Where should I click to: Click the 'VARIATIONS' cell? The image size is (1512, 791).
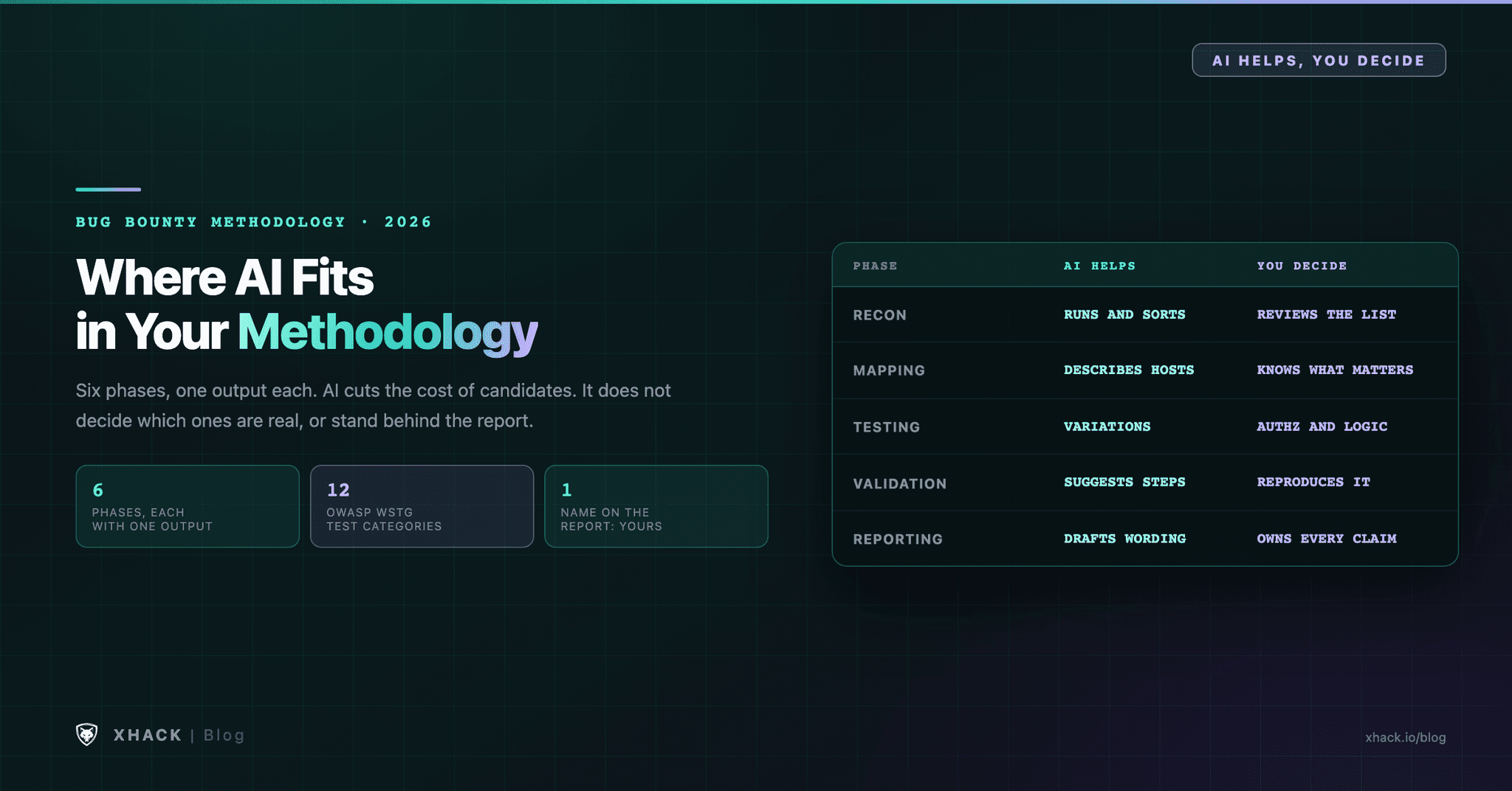pyautogui.click(x=1107, y=426)
